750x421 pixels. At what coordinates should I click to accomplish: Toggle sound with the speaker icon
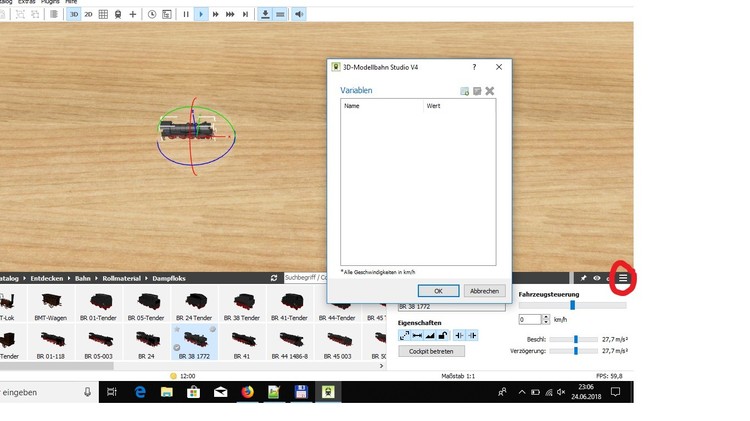(x=299, y=14)
